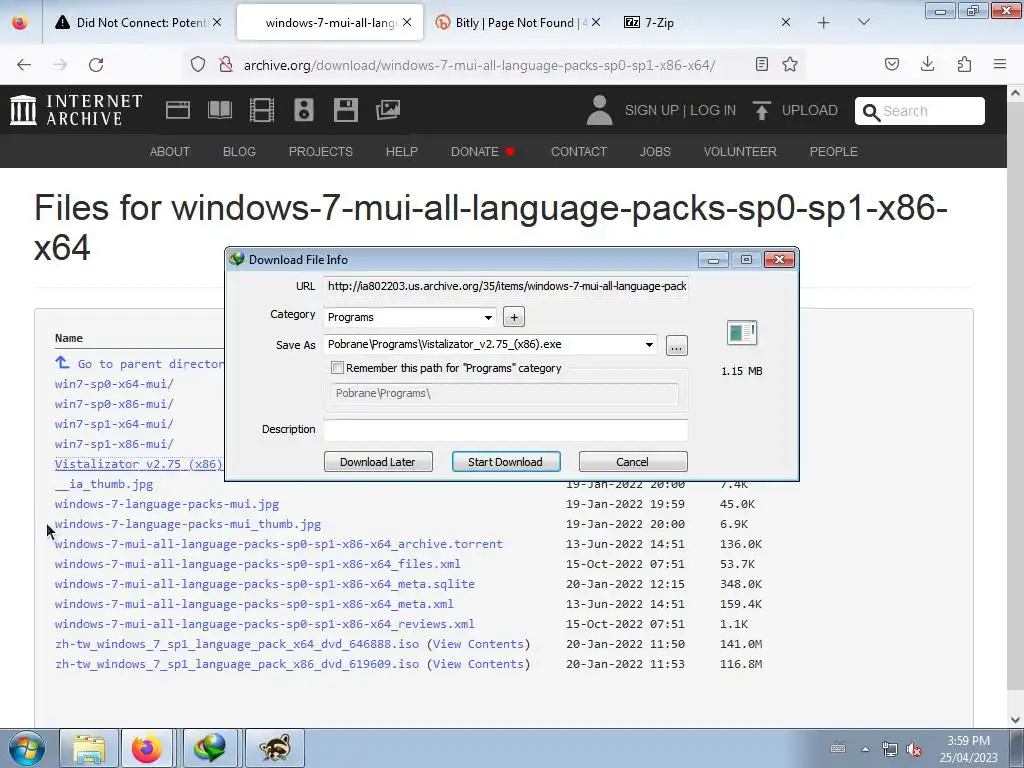Open the PROJECTS menu item
Screen dimensions: 1024x768
coord(321,152)
